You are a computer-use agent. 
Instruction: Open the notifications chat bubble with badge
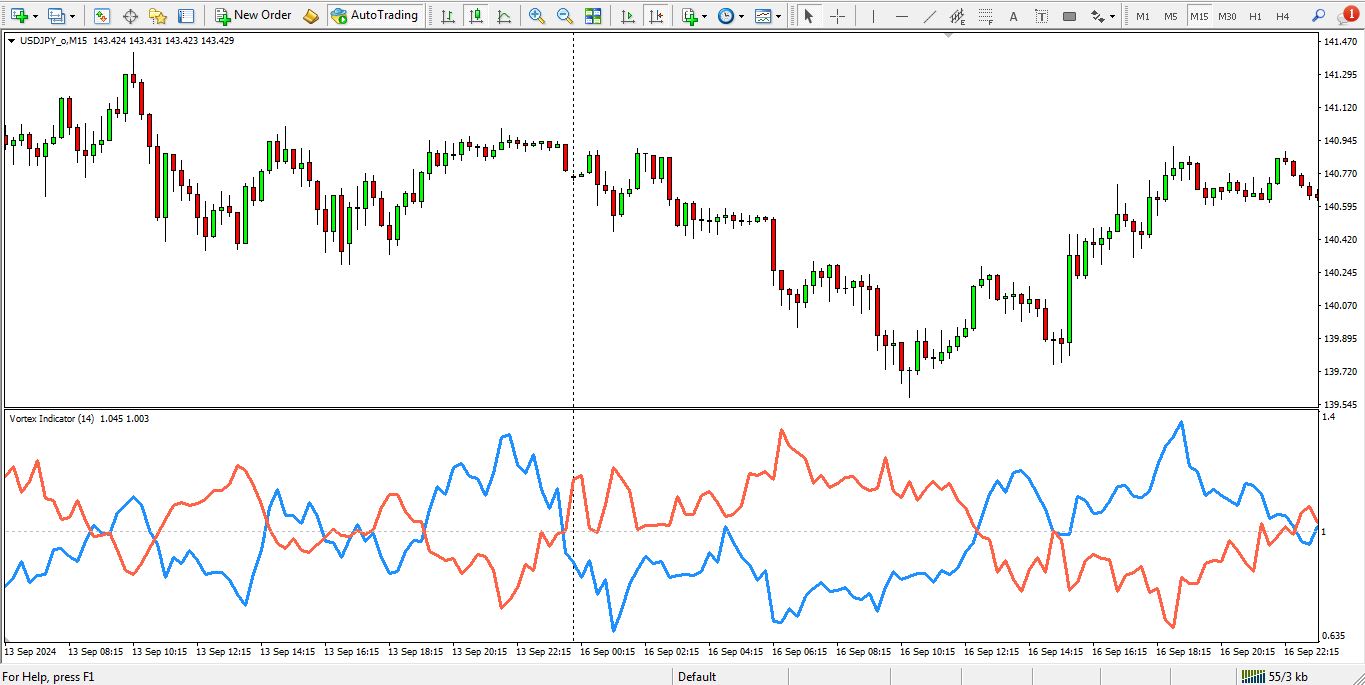coord(1349,15)
